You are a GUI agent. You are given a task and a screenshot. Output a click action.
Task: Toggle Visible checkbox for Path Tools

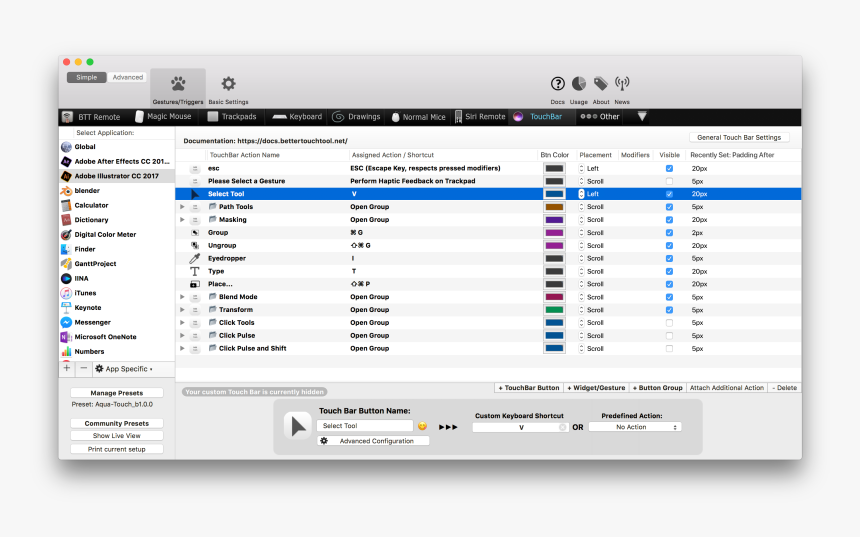669,207
